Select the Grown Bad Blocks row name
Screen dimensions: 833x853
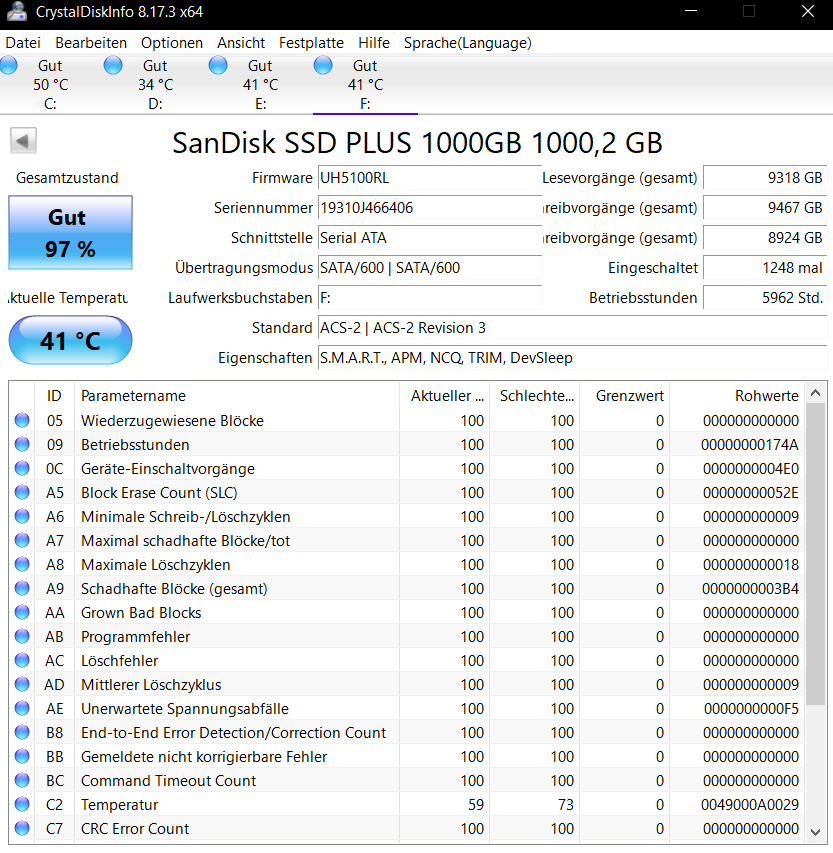point(141,613)
